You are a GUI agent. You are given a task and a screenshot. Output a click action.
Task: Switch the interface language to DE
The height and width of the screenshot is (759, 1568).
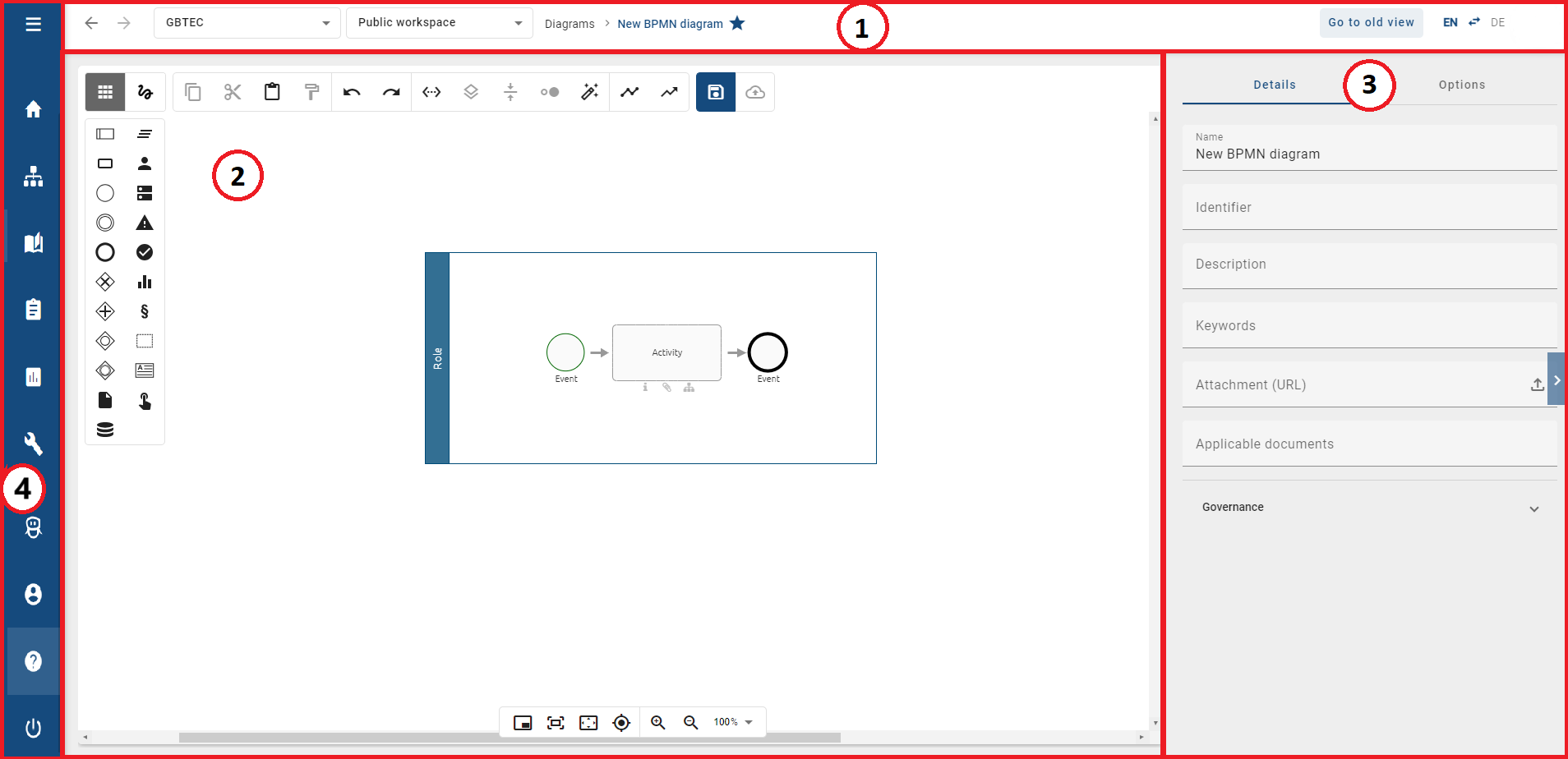(x=1497, y=22)
